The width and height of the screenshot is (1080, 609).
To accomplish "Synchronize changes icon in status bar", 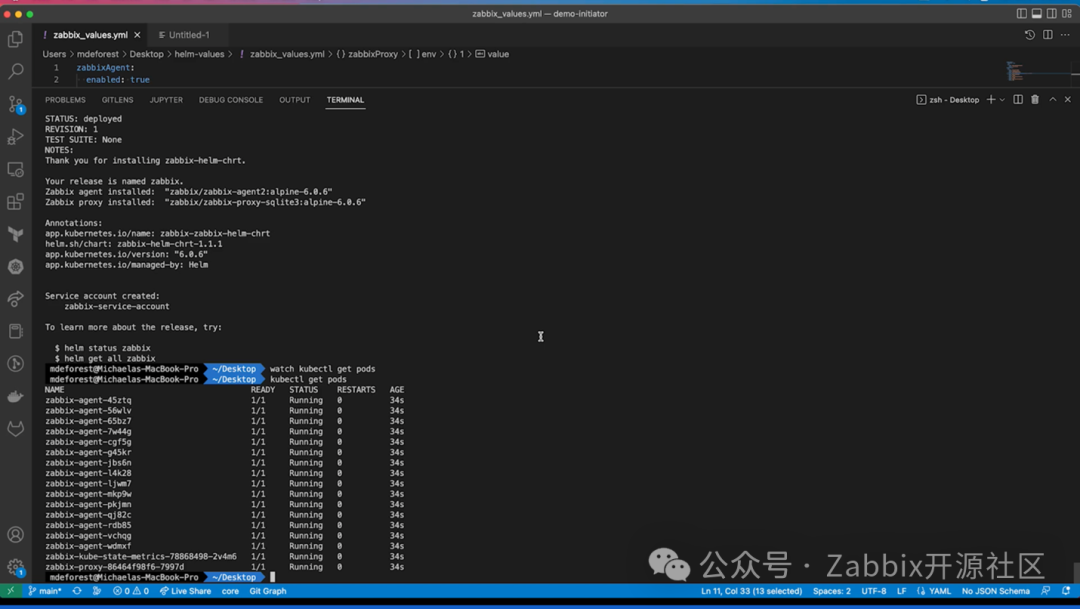I will (77, 591).
